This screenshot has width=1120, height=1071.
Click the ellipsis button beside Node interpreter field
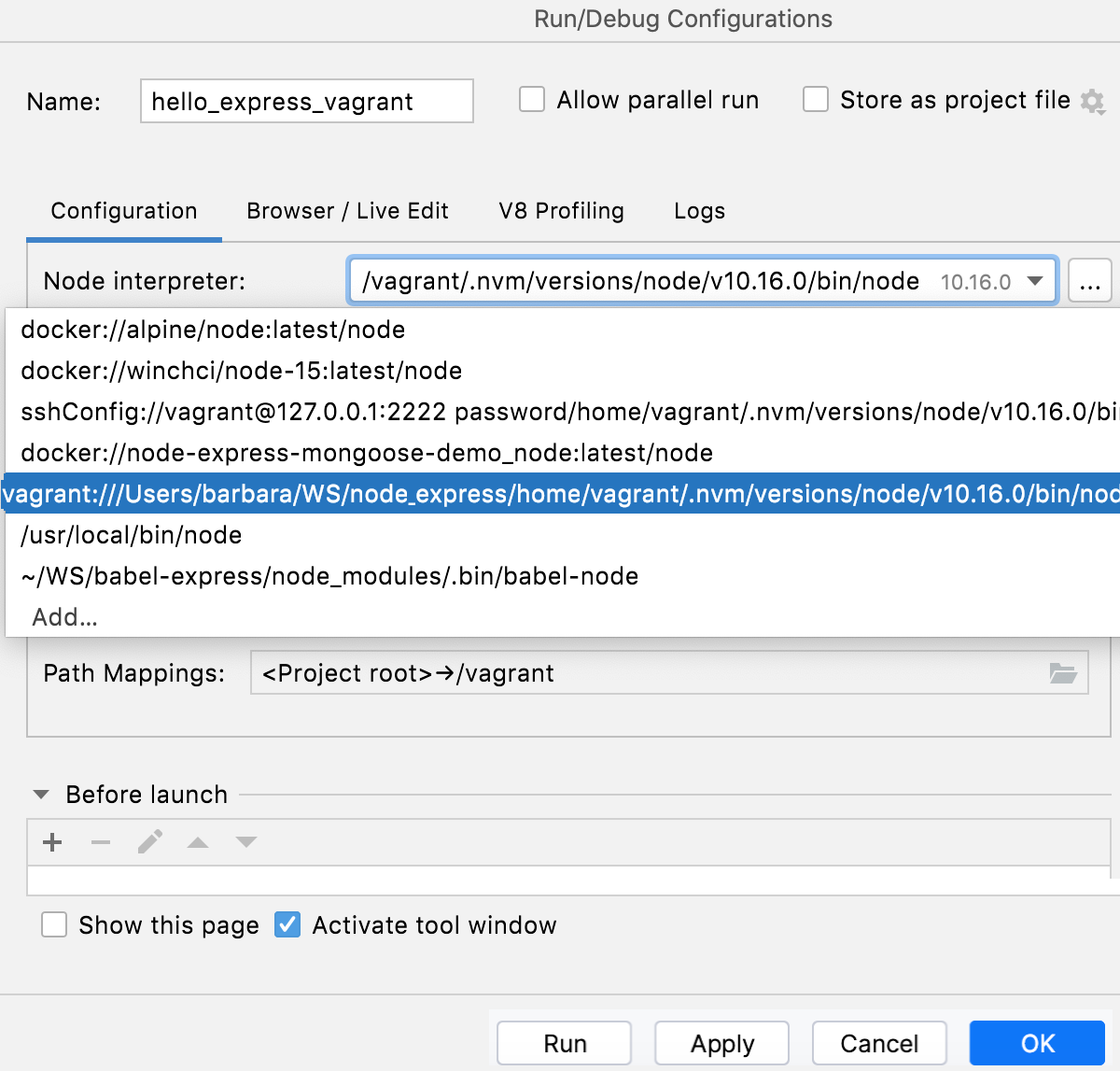(1089, 280)
